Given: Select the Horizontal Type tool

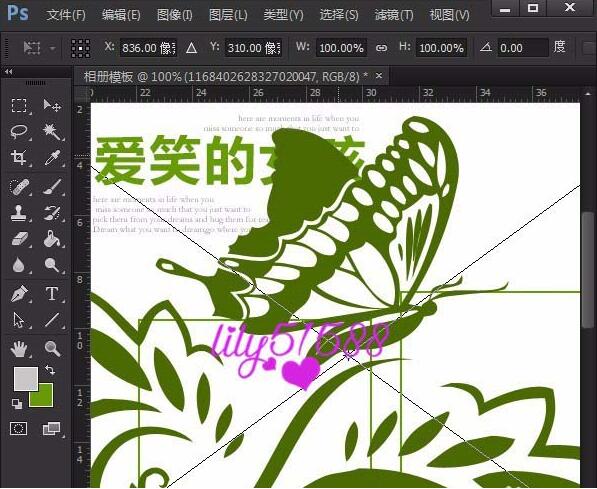Looking at the screenshot, I should coord(52,294).
